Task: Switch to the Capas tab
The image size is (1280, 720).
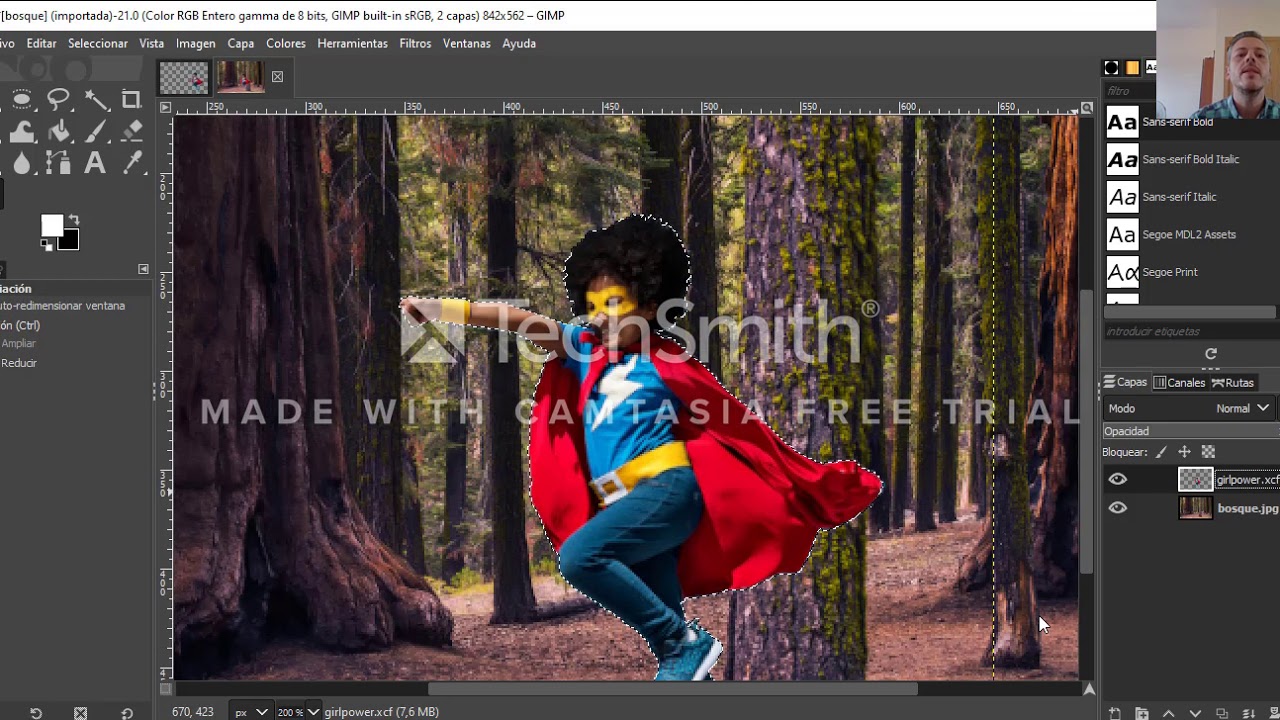Action: click(x=1125, y=382)
